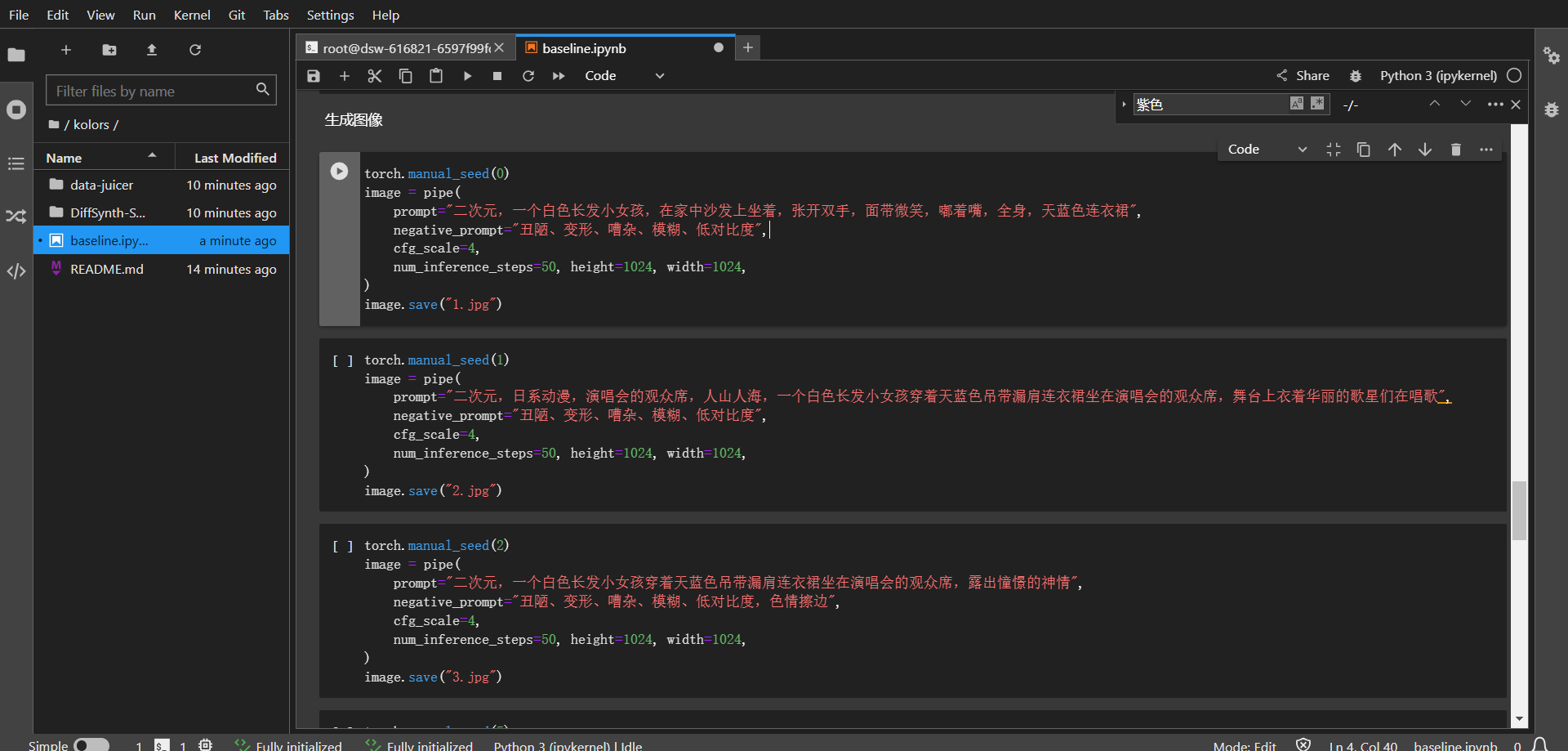Restart the kernel using circular arrow
Screen dimensions: 1568x751
pos(528,76)
